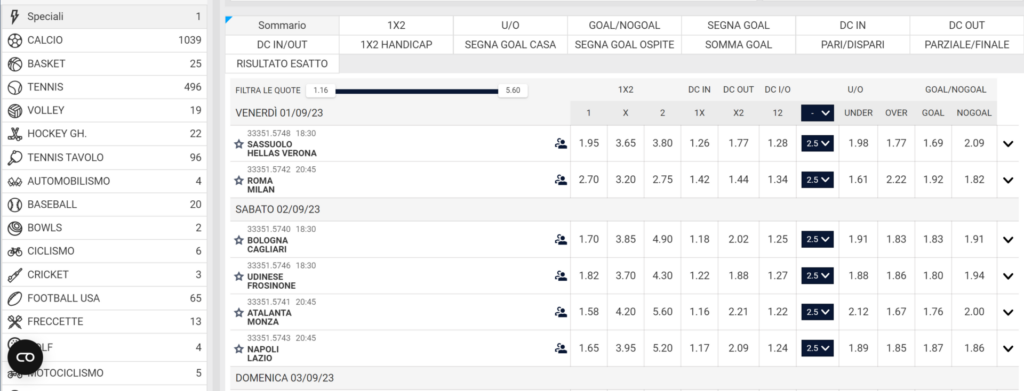Expand more markets for Napoli - Lazio
Image resolution: width=1024 pixels, height=391 pixels.
1009,348
